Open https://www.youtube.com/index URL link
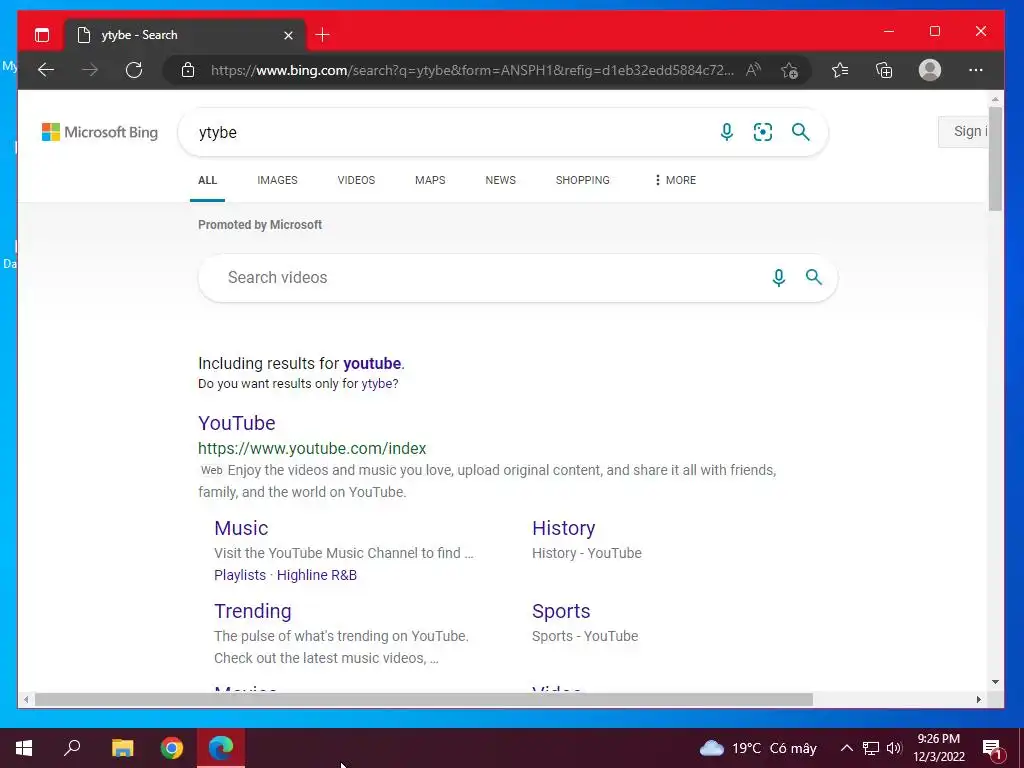 [x=312, y=448]
